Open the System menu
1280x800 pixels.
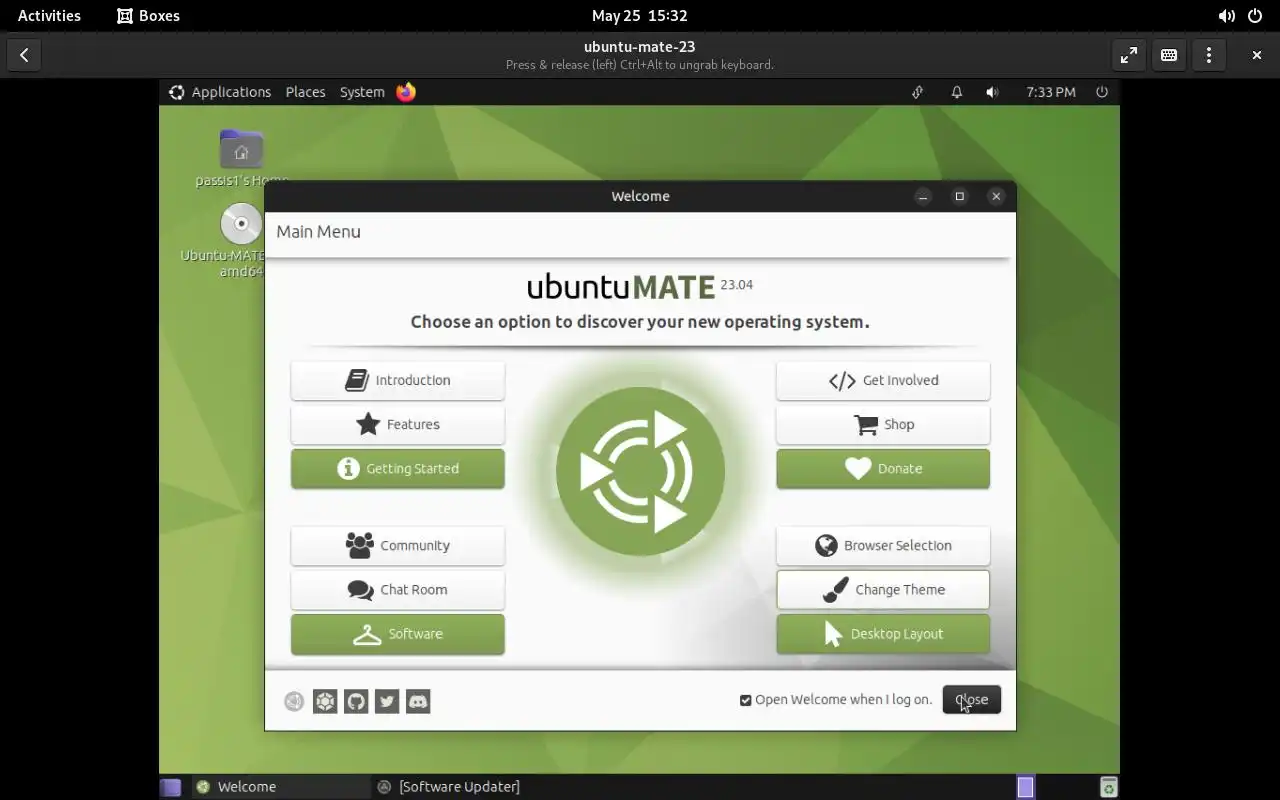[362, 92]
